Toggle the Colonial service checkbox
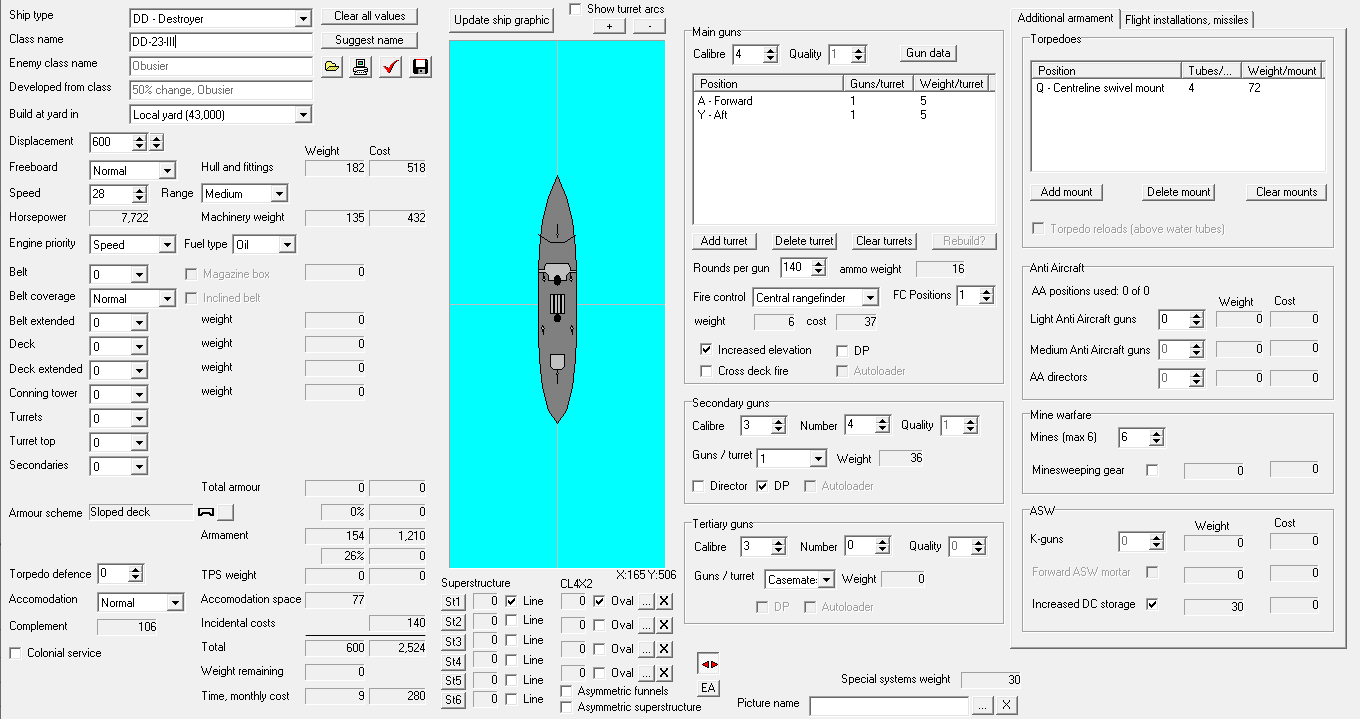The height and width of the screenshot is (719, 1360). click(16, 653)
